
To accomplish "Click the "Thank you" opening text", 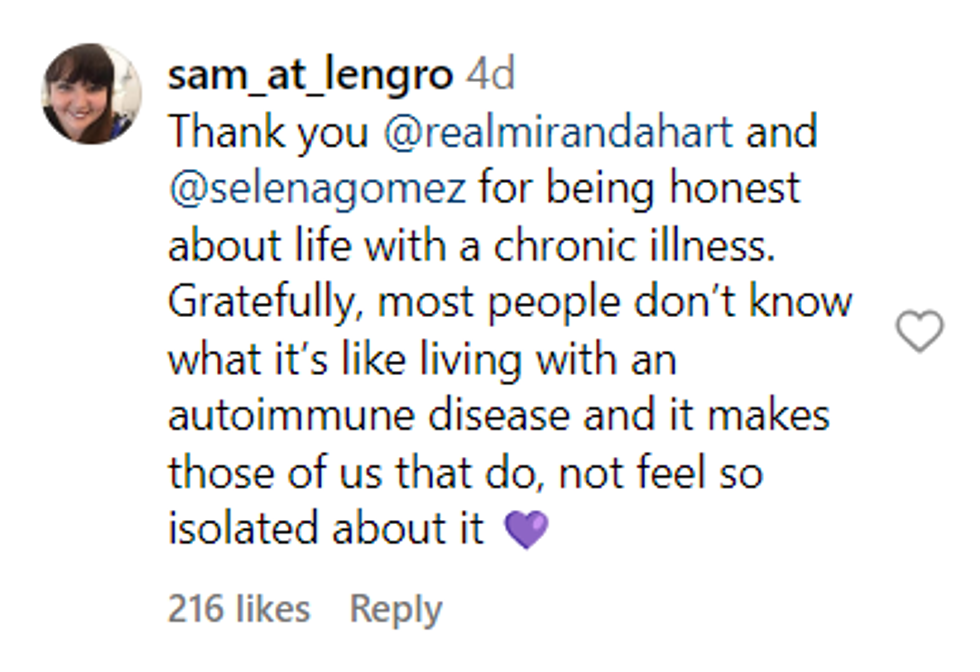I will [267, 133].
